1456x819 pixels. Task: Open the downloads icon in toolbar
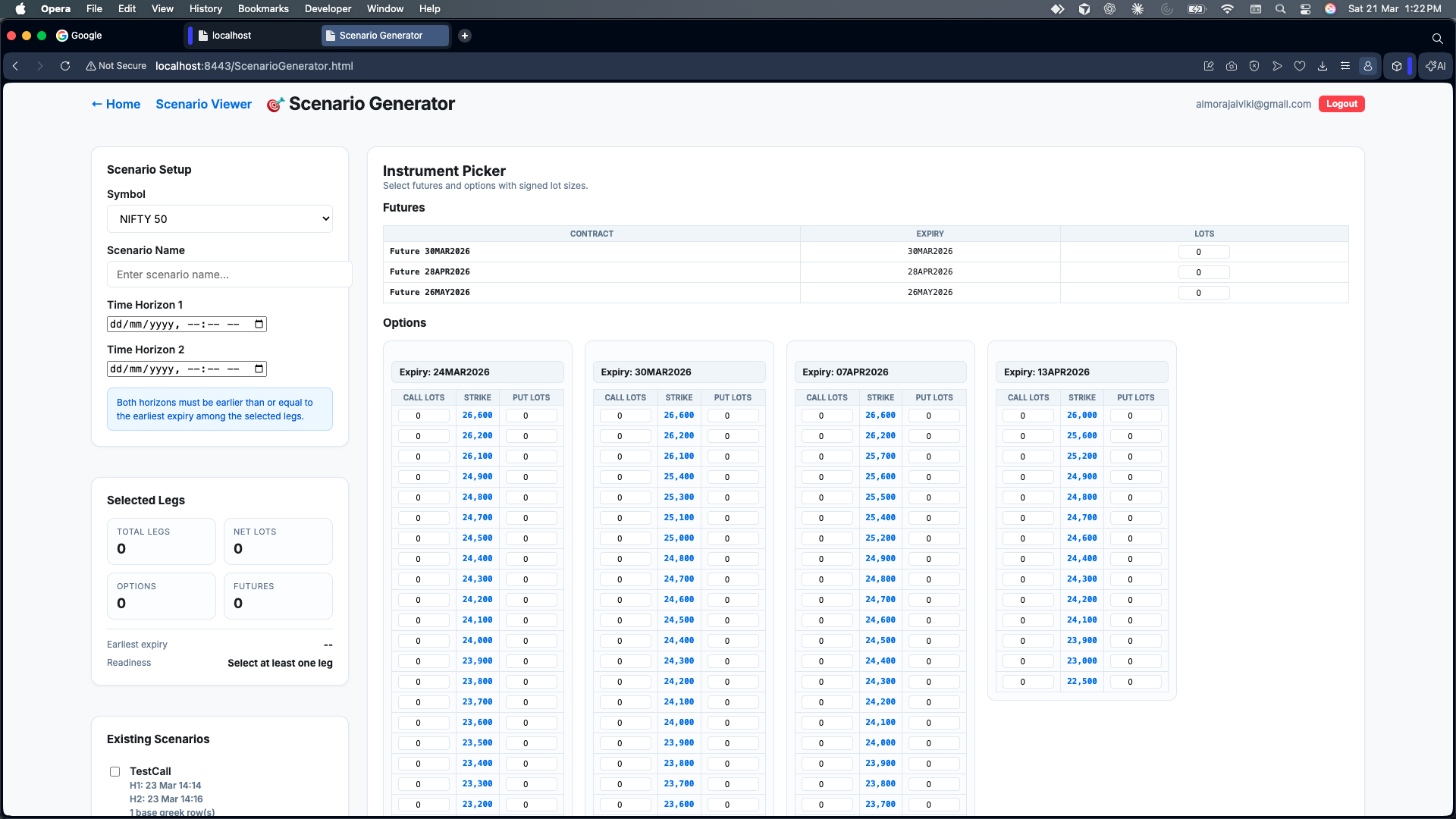(x=1323, y=66)
